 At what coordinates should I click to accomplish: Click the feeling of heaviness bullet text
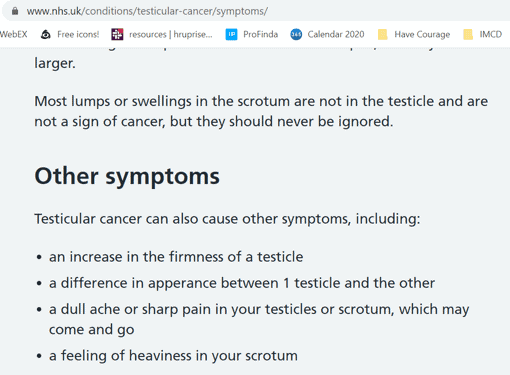pos(173,355)
